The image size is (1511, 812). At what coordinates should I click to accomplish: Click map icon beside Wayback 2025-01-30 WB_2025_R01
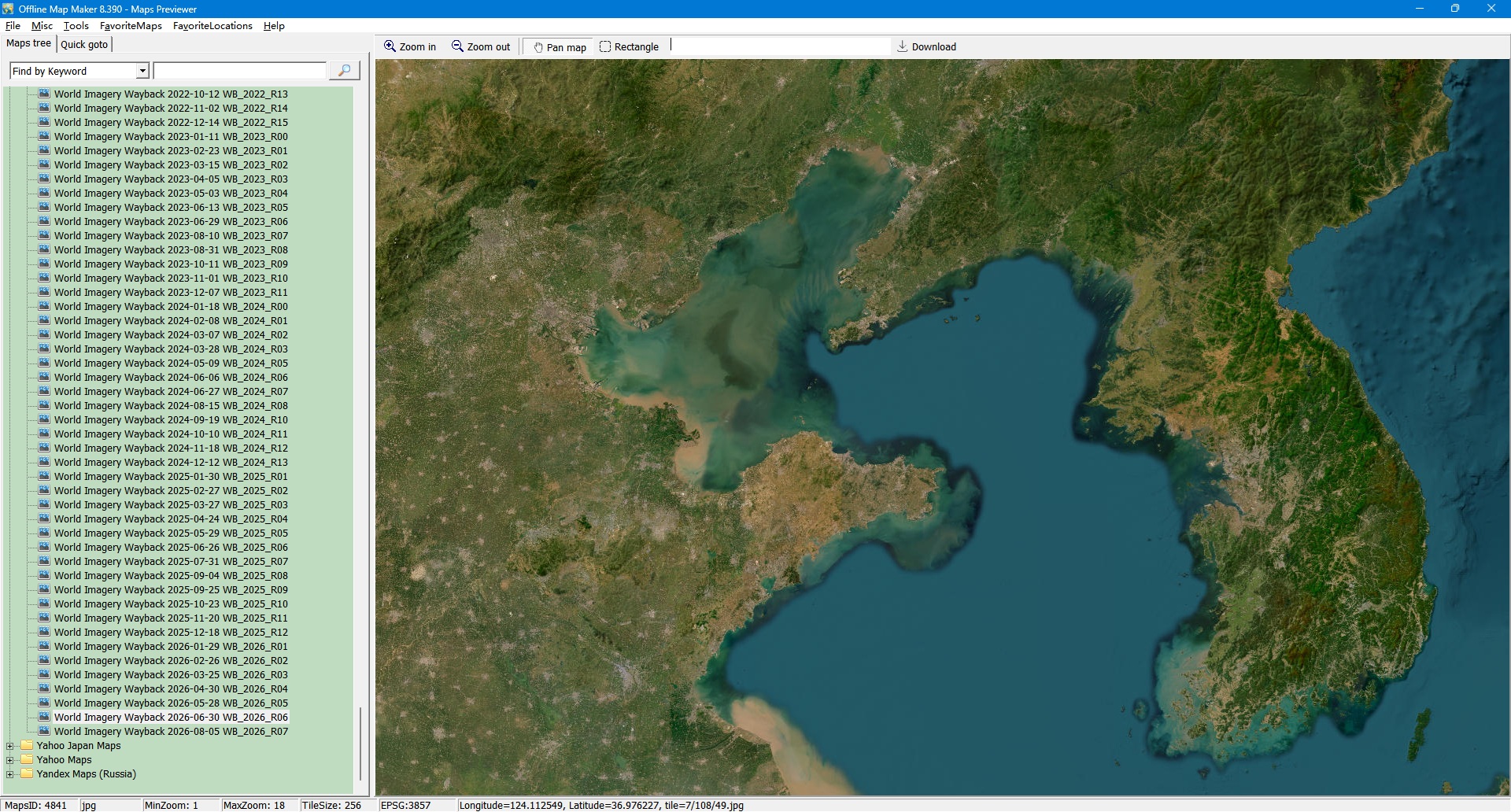click(44, 476)
